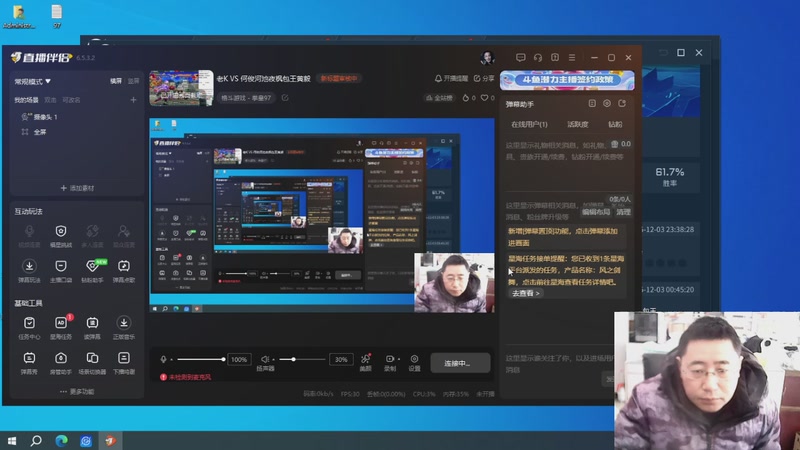Viewport: 800px width, 450px height.
Task: Switch to 横屏 landscape tab
Action: coord(116,81)
